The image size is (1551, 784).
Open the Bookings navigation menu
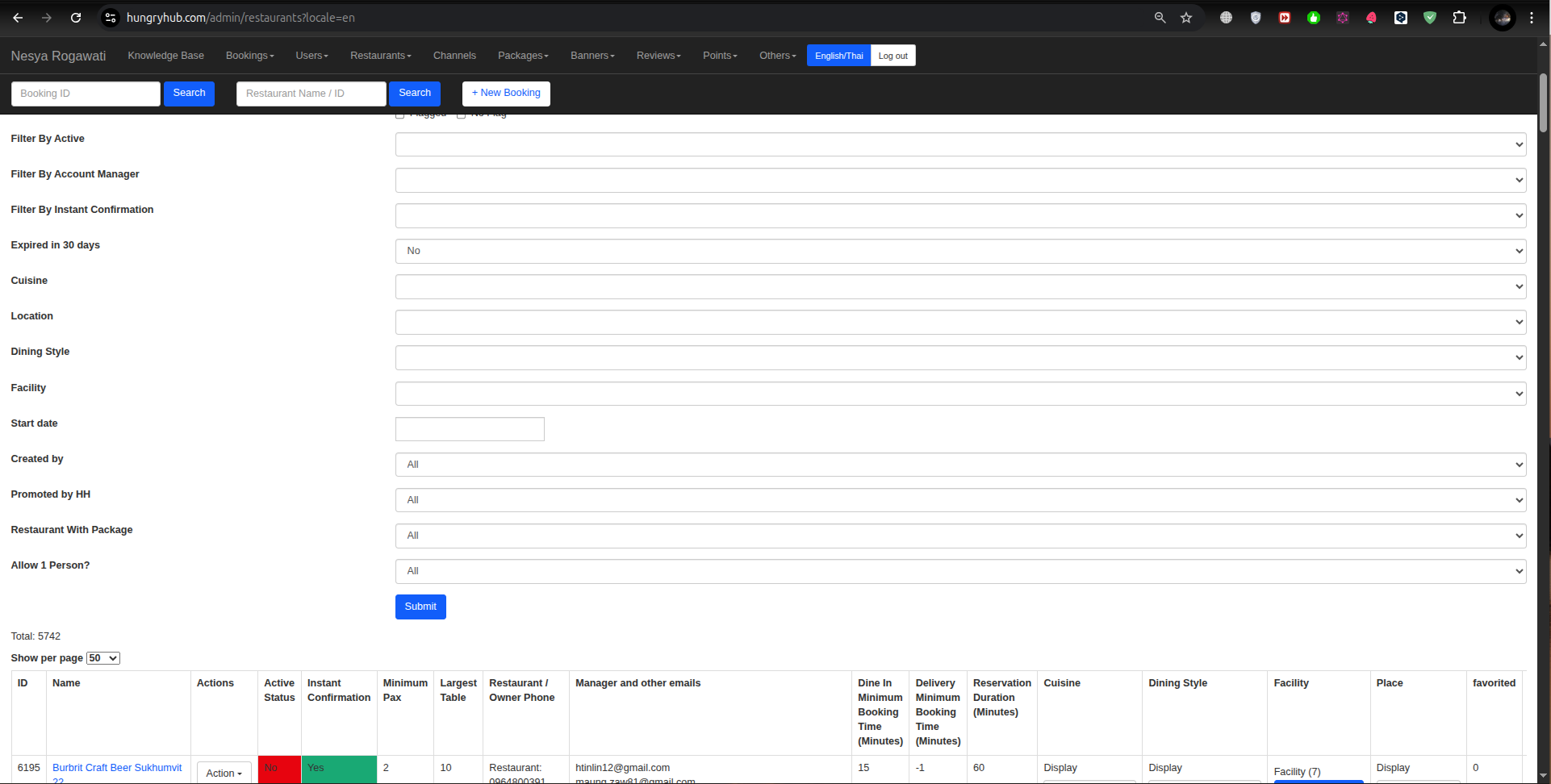(x=249, y=56)
